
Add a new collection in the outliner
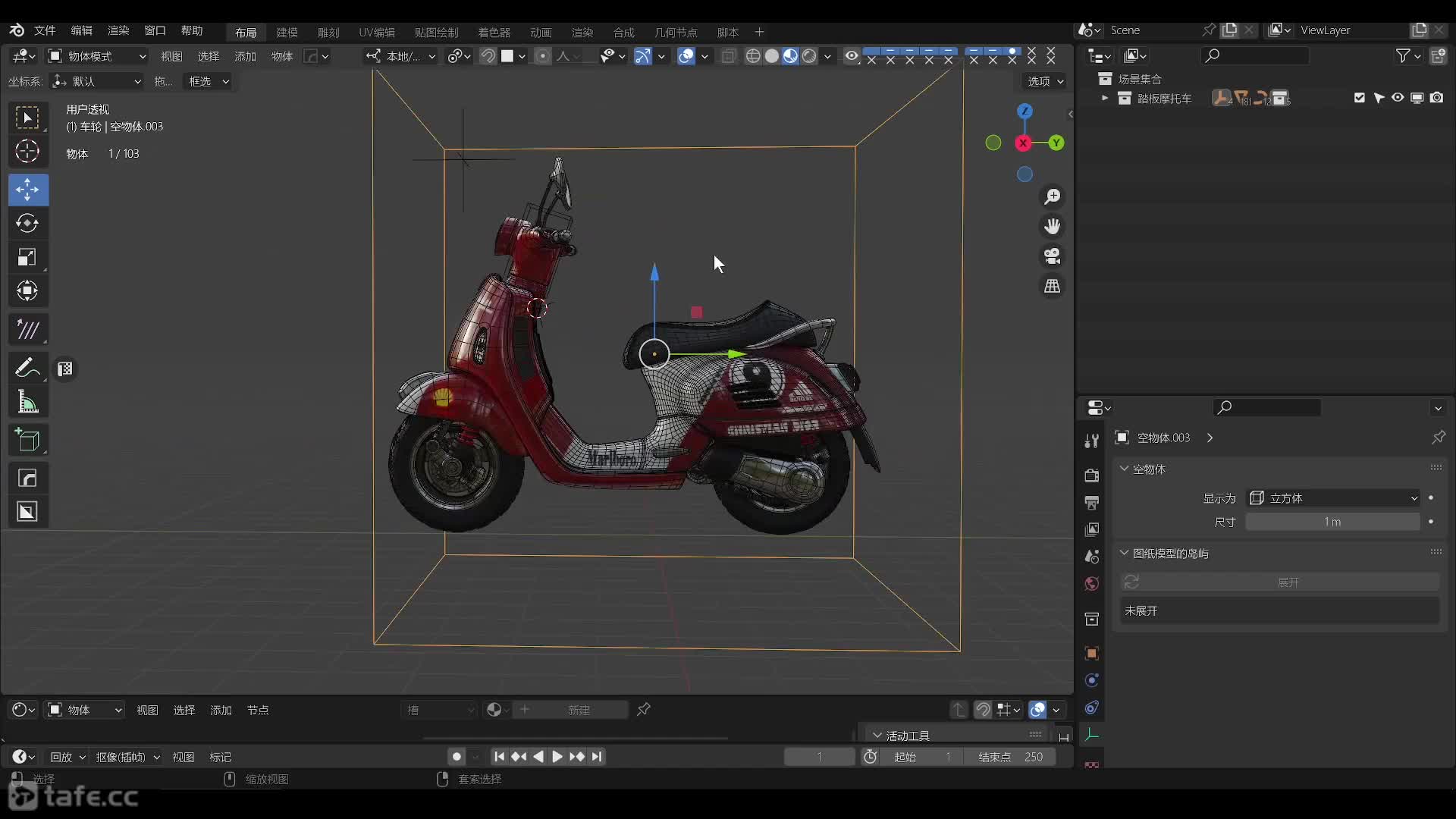coord(1438,55)
